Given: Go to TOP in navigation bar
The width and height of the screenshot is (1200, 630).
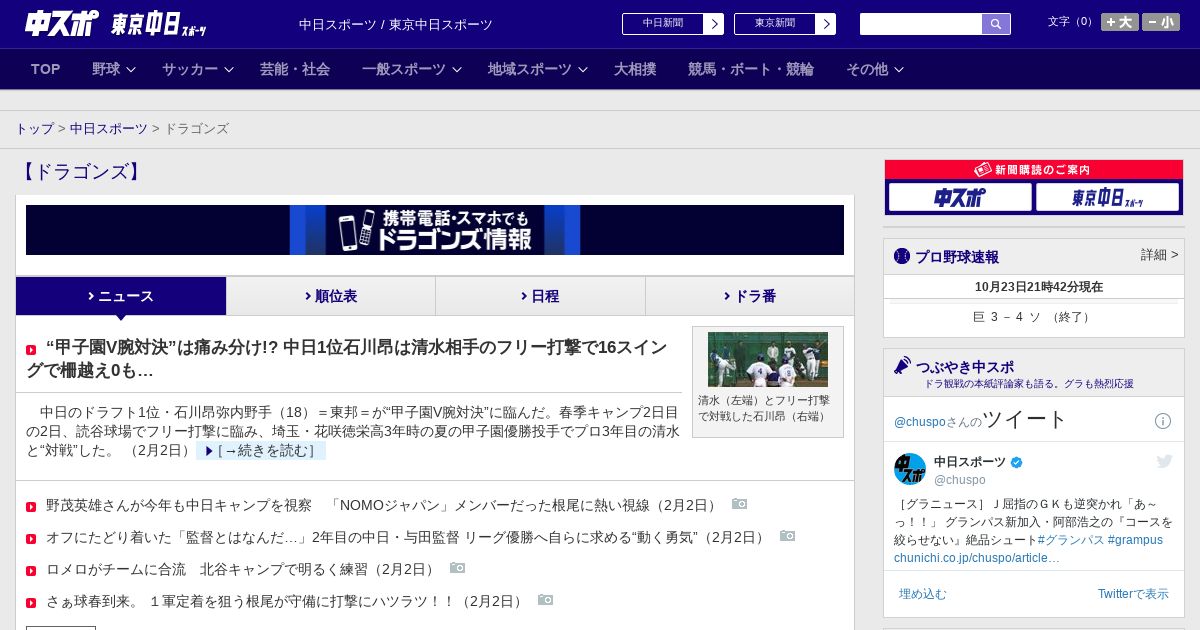Looking at the screenshot, I should 46,69.
